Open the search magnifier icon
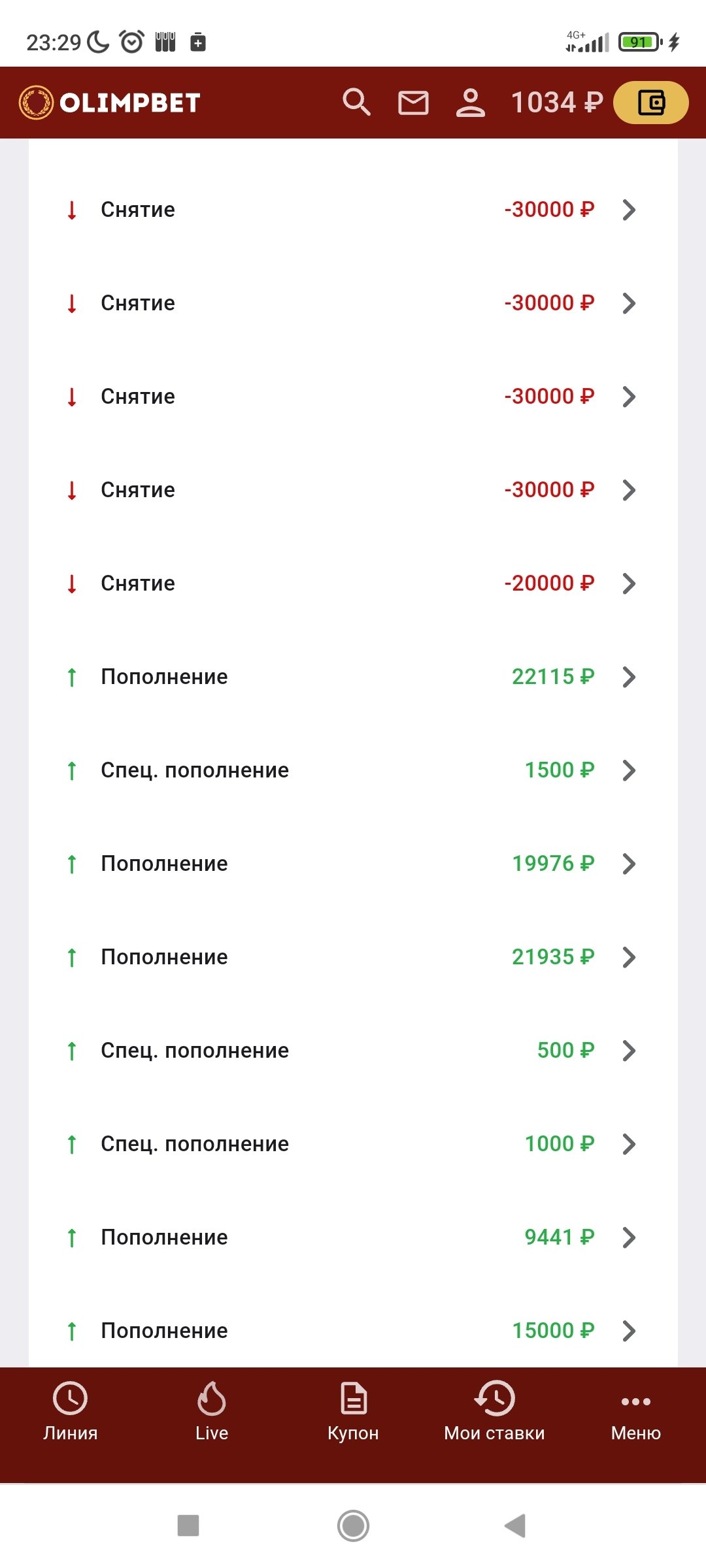Image resolution: width=706 pixels, height=1568 pixels. pyautogui.click(x=356, y=103)
